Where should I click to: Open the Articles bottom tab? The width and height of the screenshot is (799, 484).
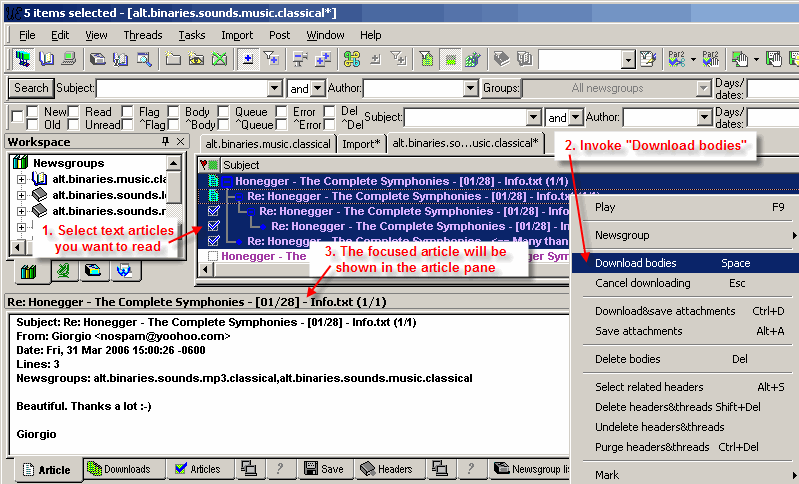point(198,469)
